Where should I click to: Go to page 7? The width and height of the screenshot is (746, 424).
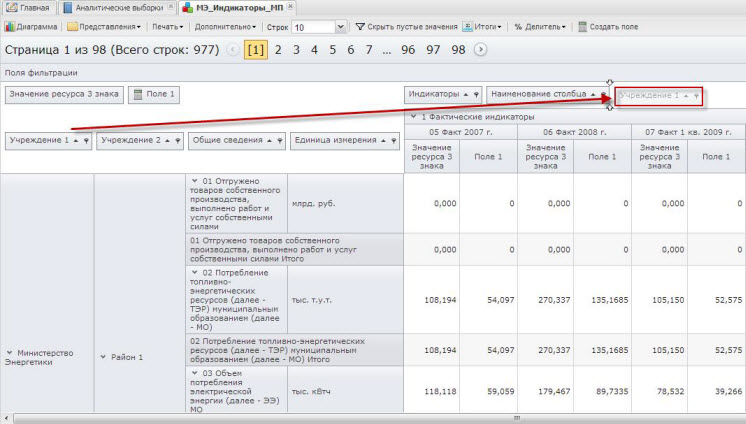pyautogui.click(x=369, y=50)
